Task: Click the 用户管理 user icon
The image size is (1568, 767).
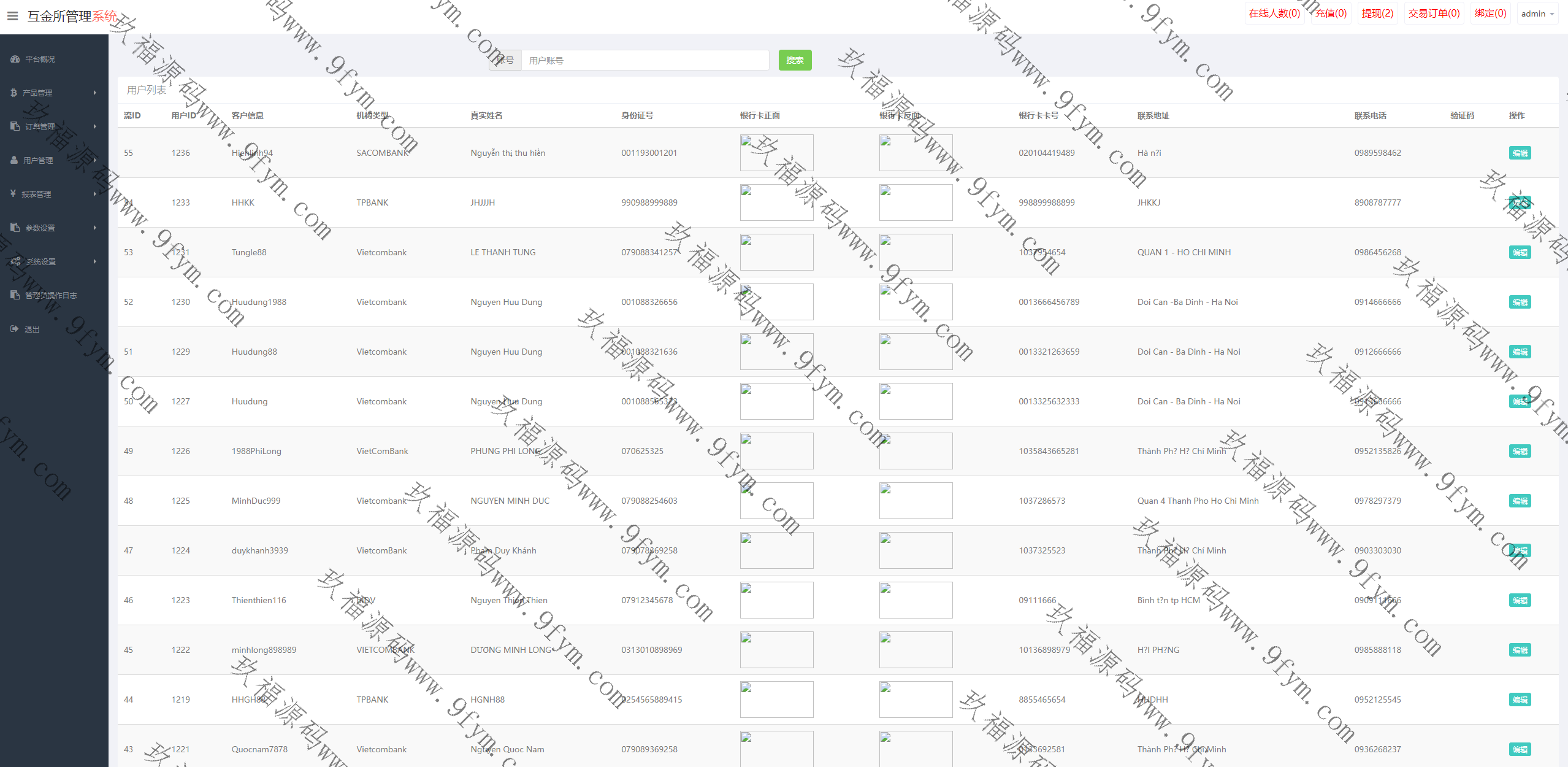Action: tap(14, 160)
